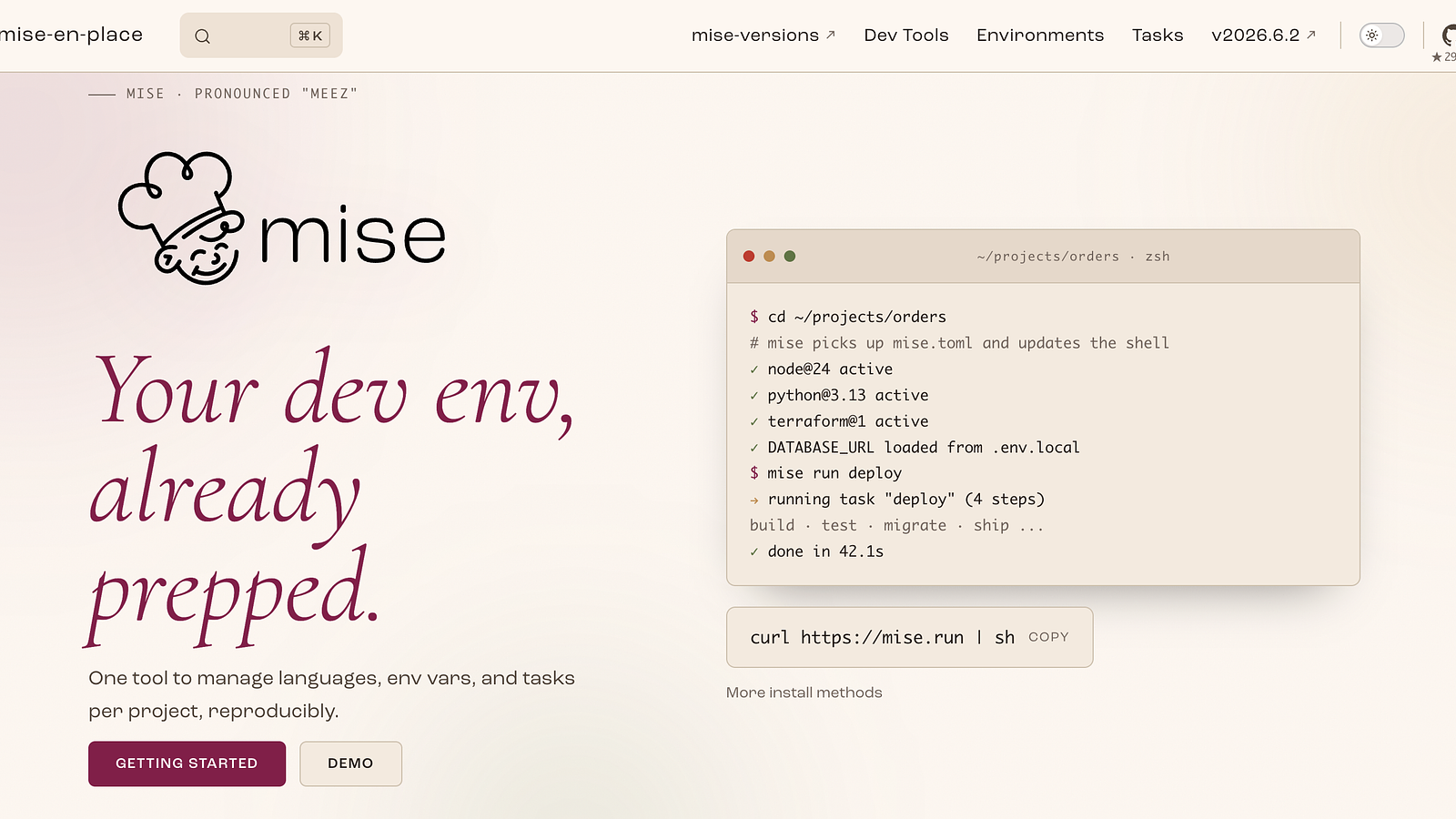Click 'MISE · PRONOUNCED "MEEZ"' tagline
1456x819 pixels.
tap(242, 94)
